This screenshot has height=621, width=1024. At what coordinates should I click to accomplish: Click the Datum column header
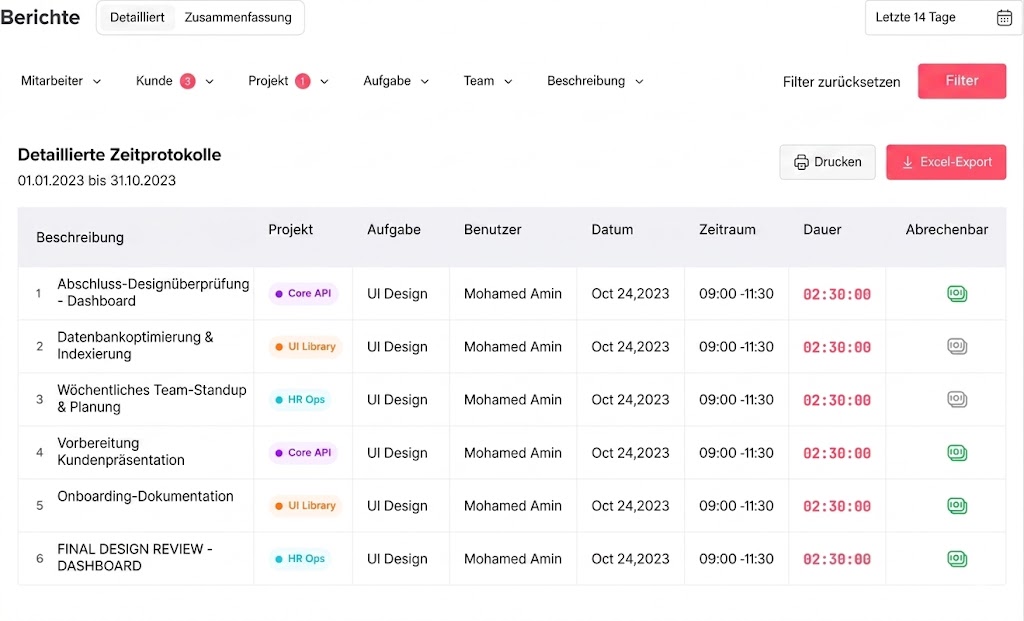click(612, 229)
